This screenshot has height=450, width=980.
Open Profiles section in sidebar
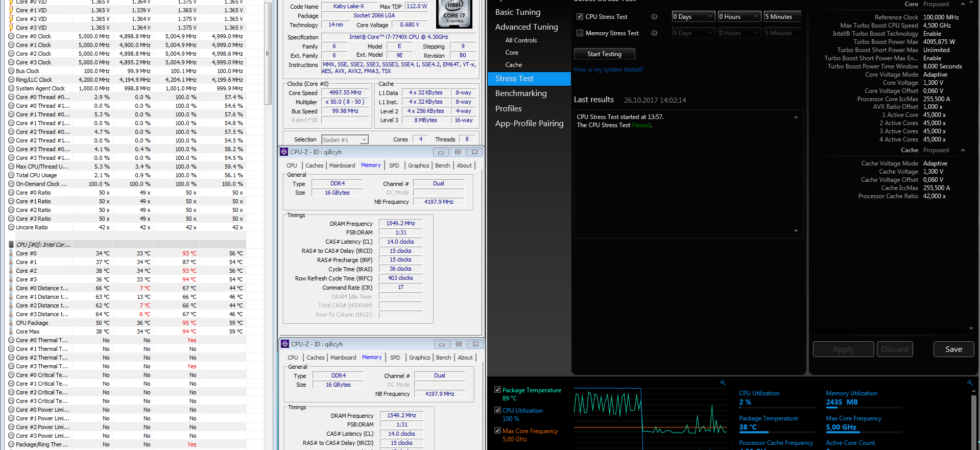point(508,108)
